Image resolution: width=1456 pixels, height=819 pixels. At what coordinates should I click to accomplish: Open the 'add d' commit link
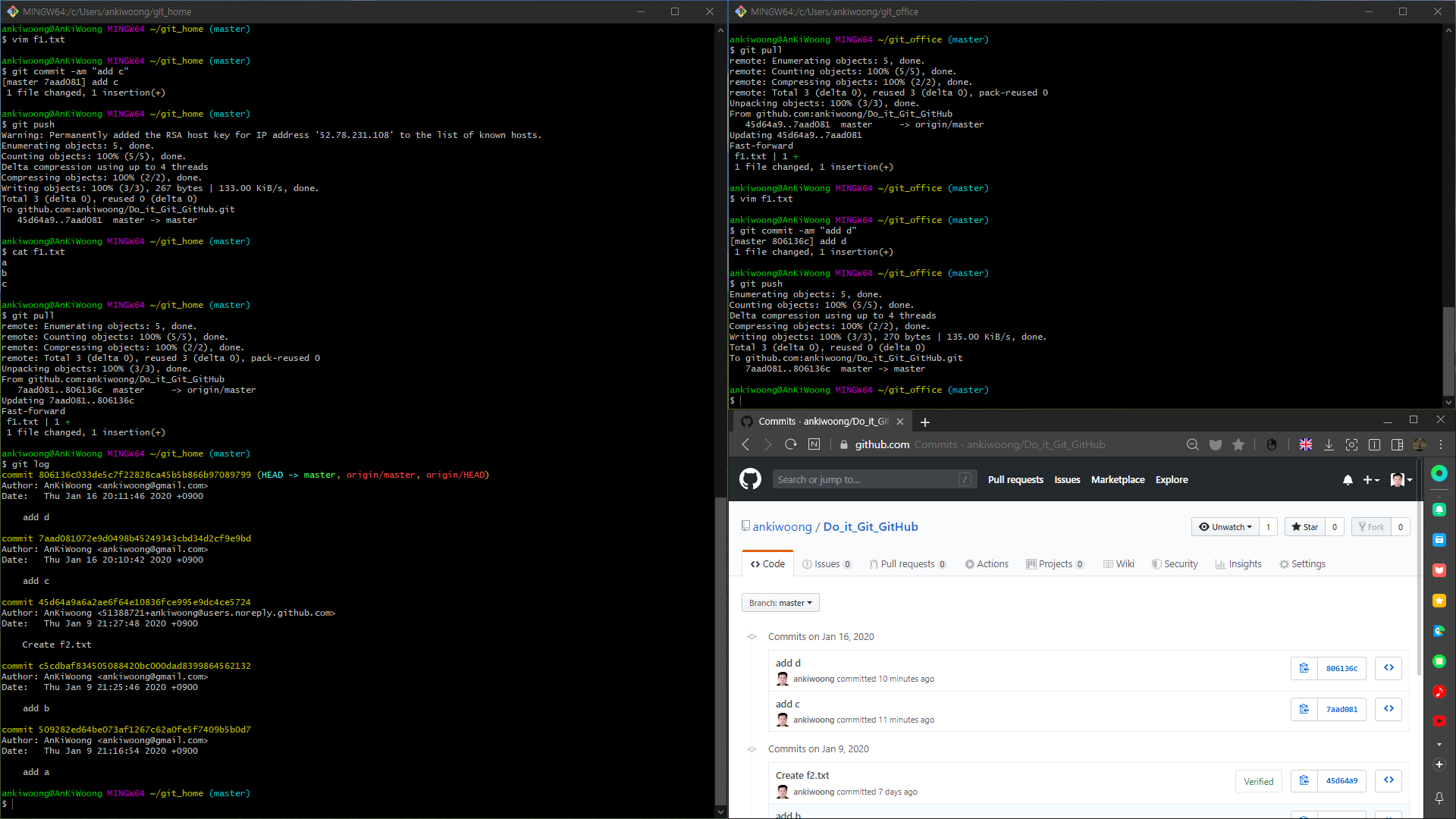point(788,663)
